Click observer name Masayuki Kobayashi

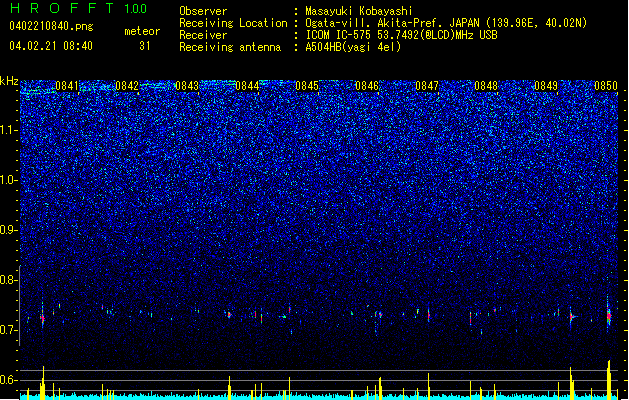[x=359, y=11]
